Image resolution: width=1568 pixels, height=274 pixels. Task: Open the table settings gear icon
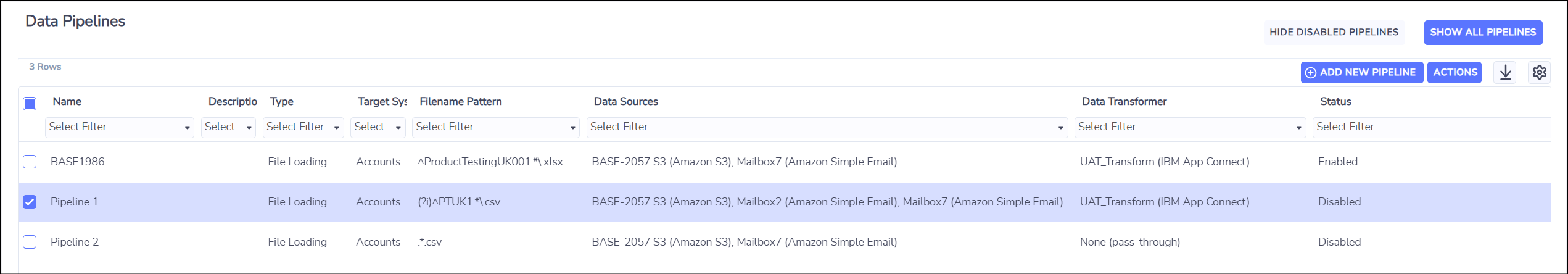(1540, 72)
